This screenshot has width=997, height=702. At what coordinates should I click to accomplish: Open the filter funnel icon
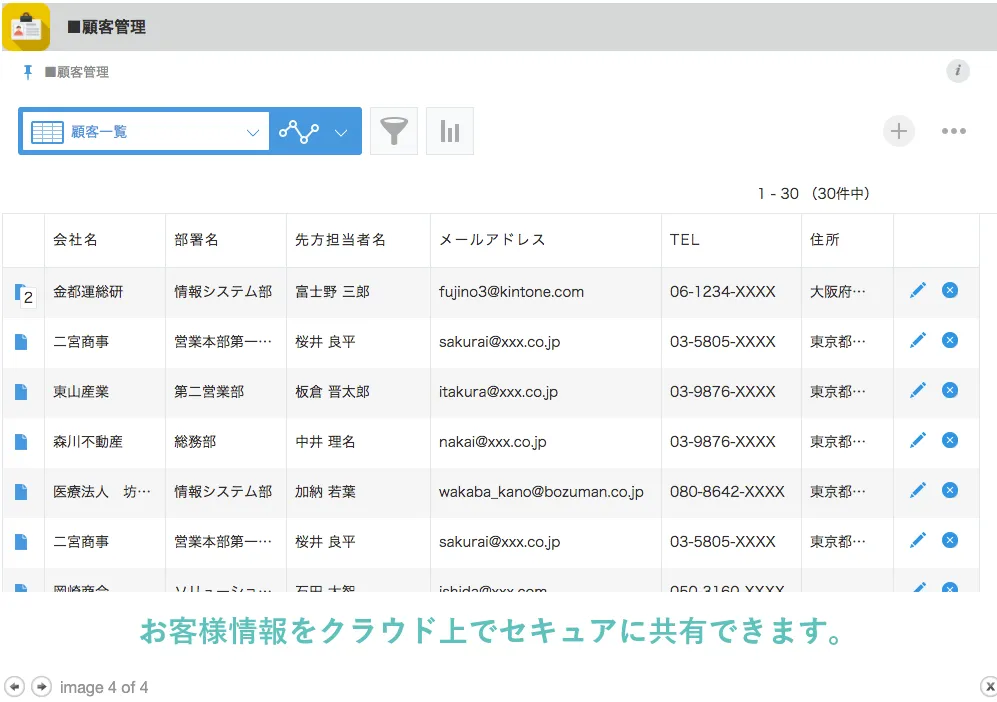pyautogui.click(x=394, y=131)
